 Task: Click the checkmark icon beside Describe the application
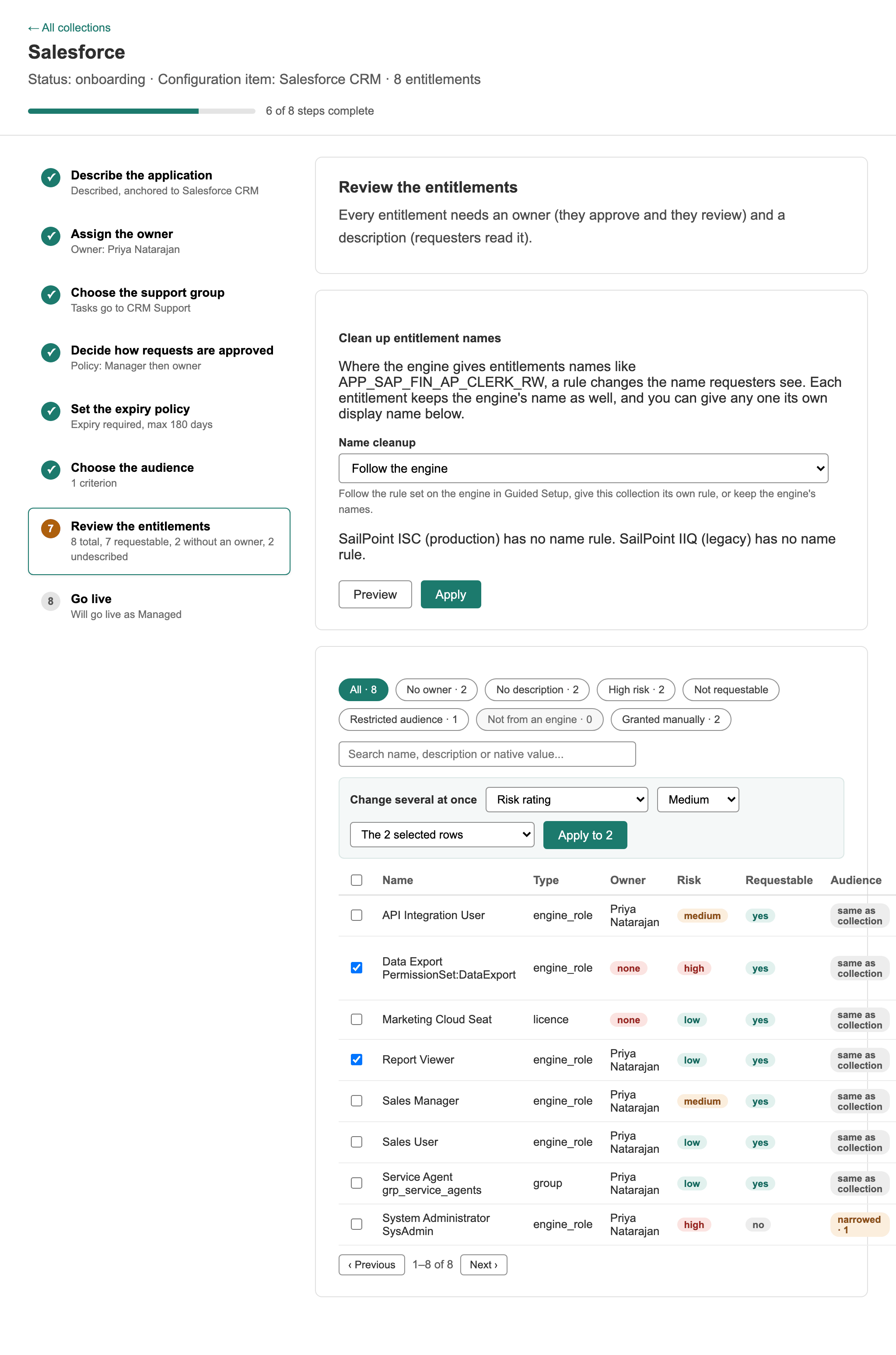[51, 178]
